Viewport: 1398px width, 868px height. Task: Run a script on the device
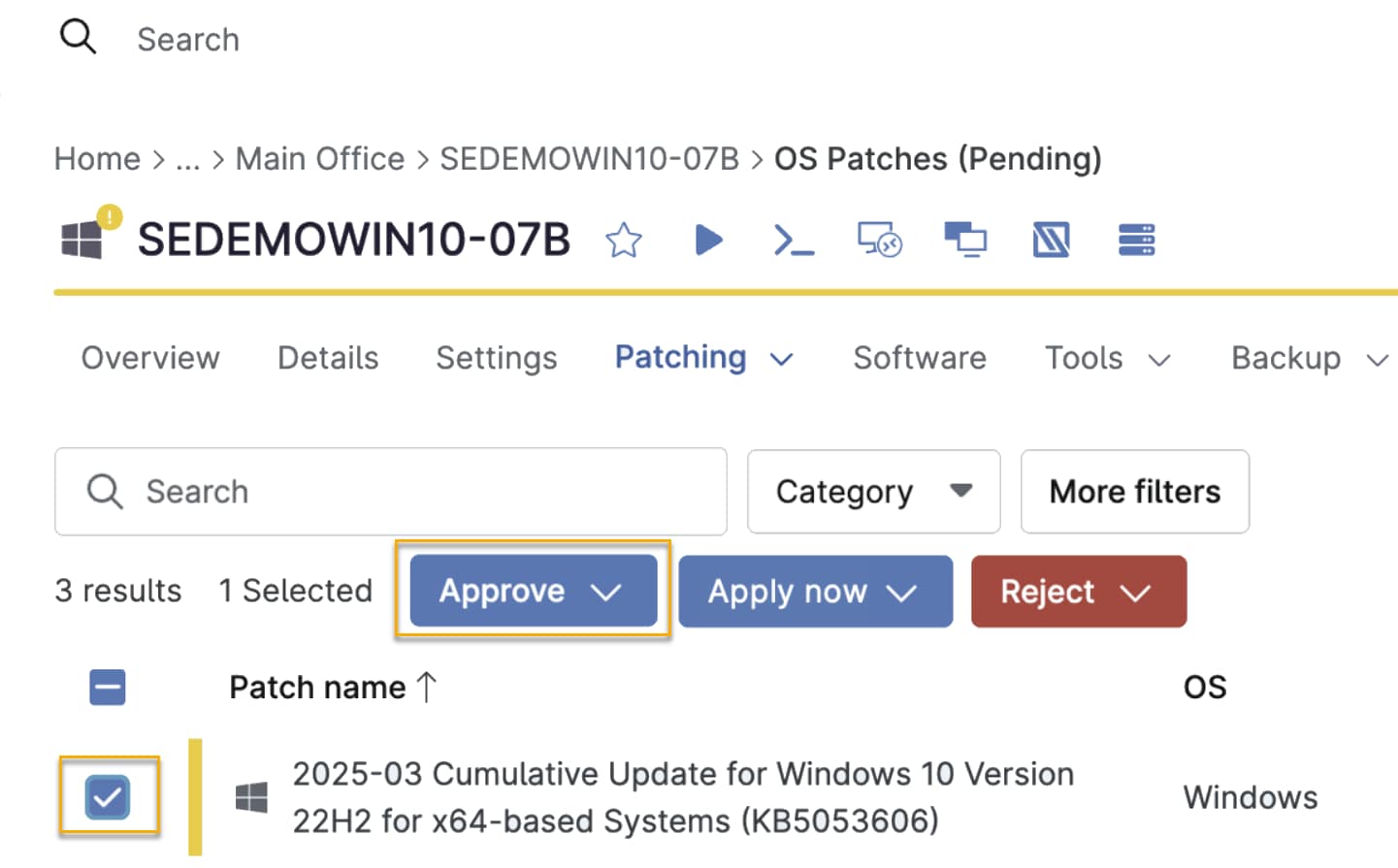tap(709, 240)
